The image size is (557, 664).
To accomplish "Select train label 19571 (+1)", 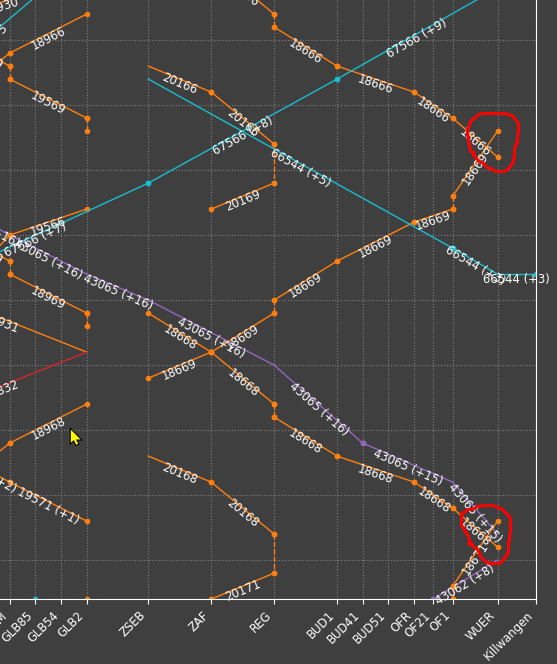I will tap(49, 506).
